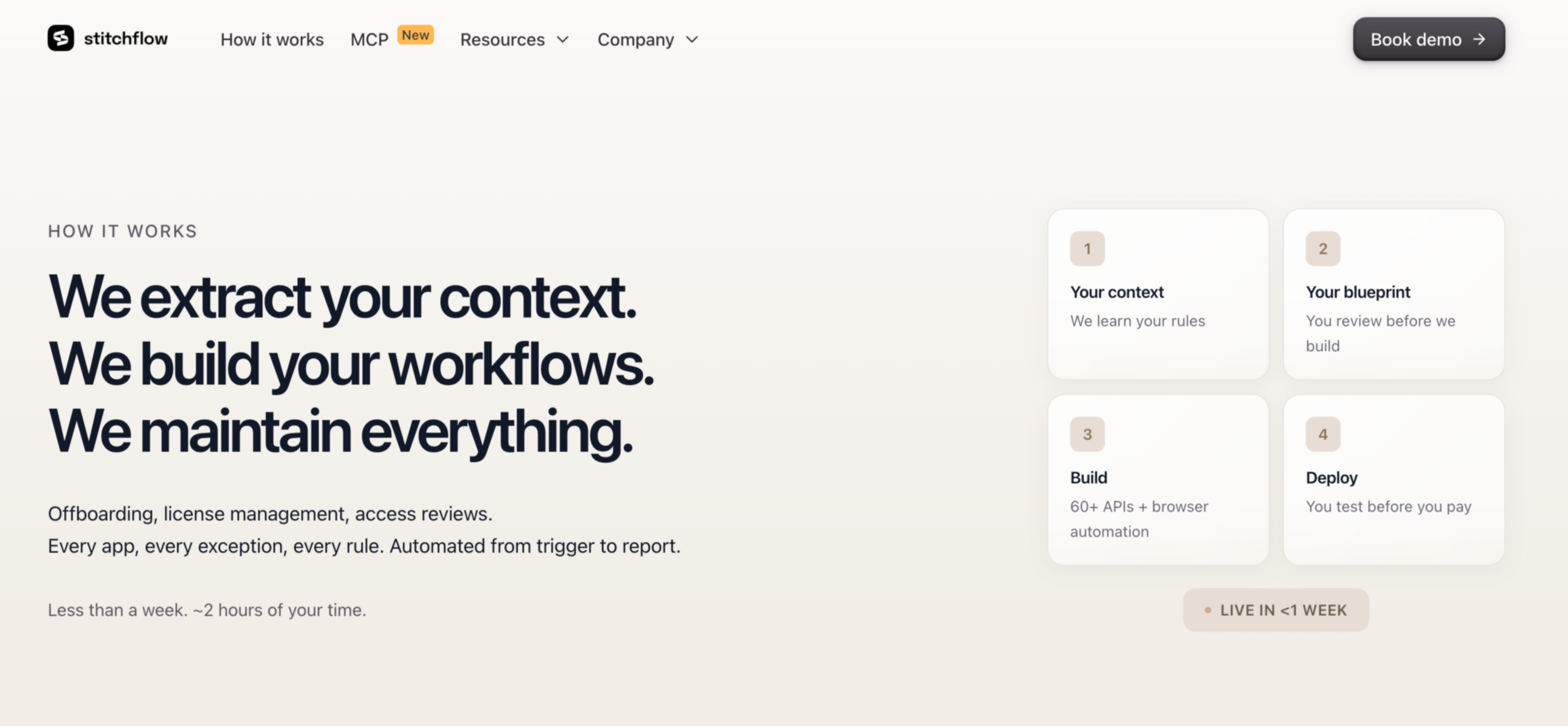
Task: Click the step 4 number badge
Action: 1322,435
